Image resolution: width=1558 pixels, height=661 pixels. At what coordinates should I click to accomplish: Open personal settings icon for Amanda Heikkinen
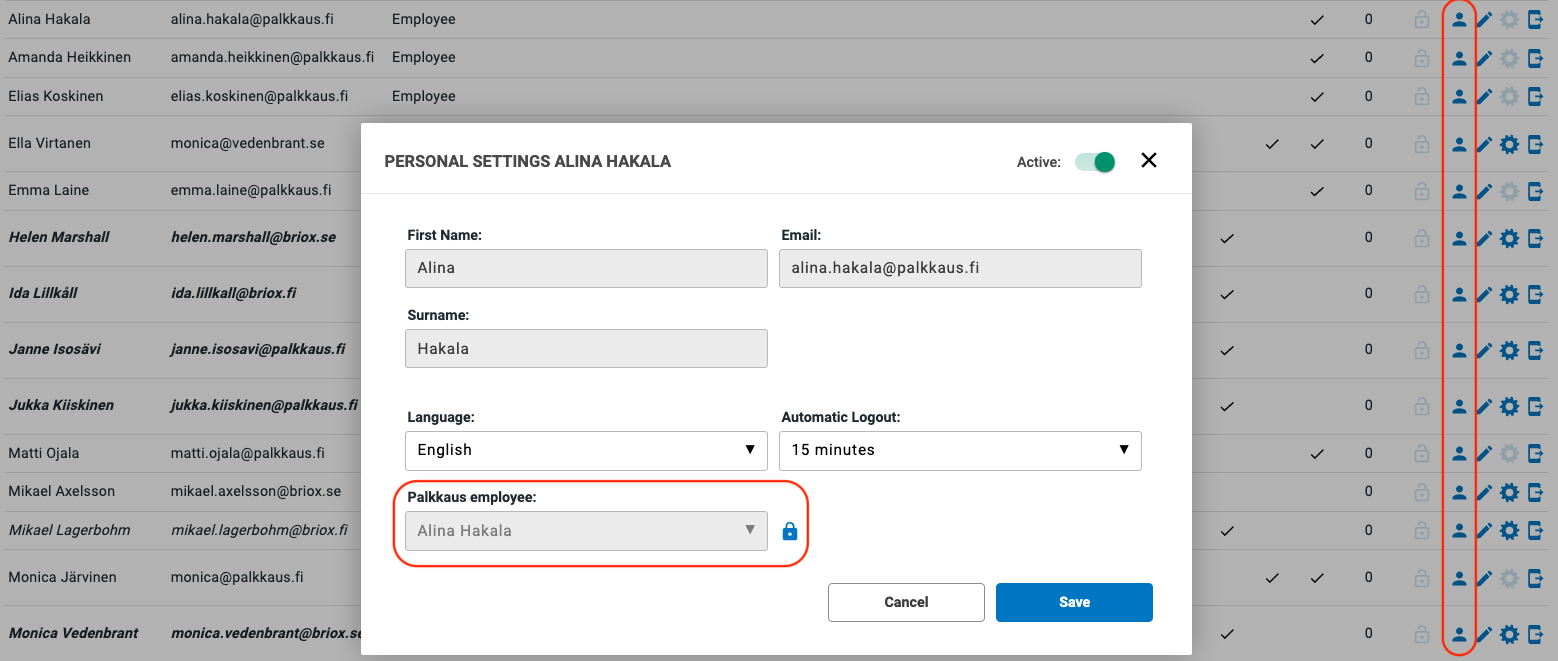(1459, 58)
